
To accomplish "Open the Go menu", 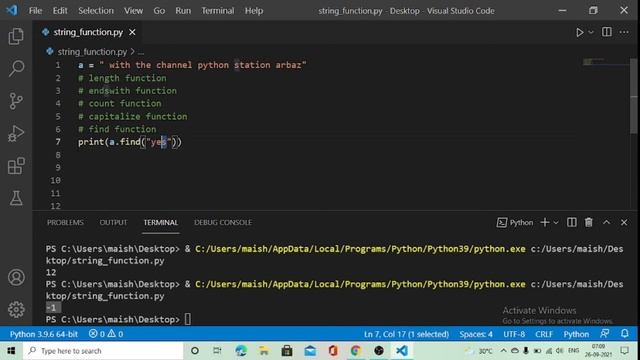I will (x=159, y=11).
